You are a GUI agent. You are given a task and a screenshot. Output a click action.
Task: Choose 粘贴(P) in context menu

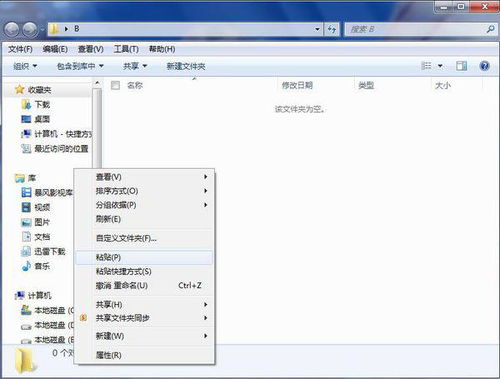click(x=144, y=257)
